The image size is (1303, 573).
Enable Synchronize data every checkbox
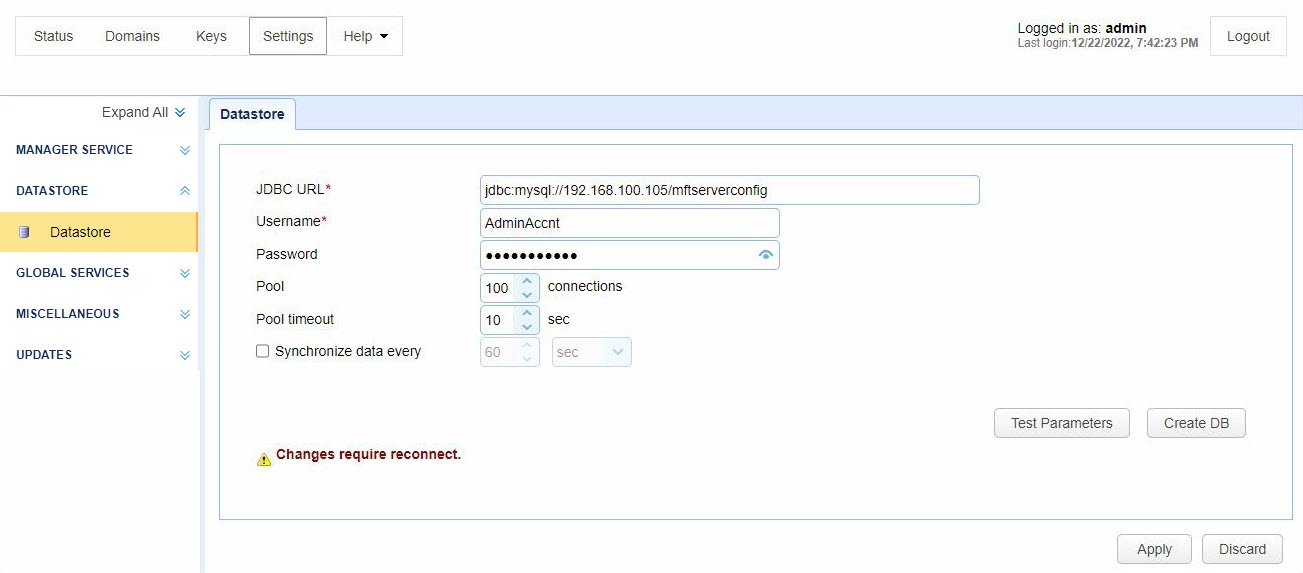(x=263, y=351)
